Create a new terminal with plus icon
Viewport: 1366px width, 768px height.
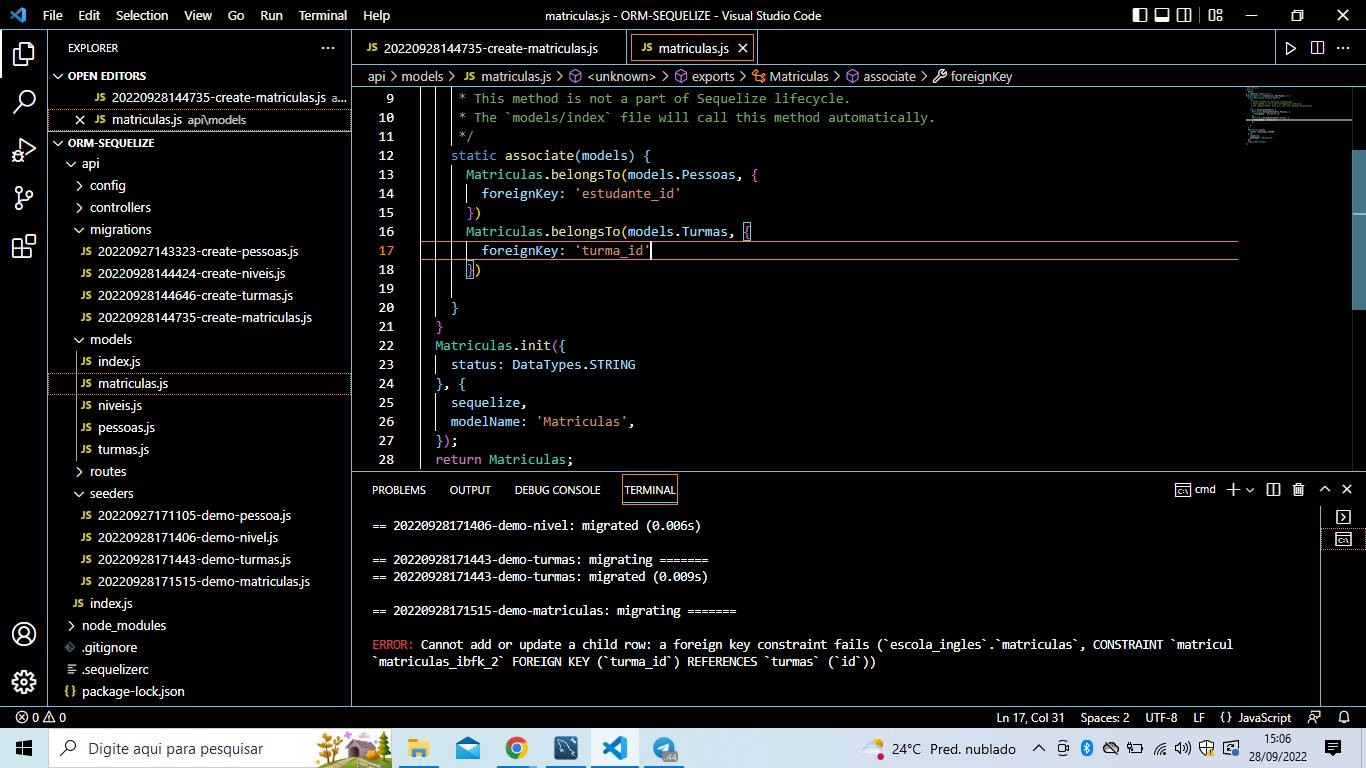pos(1233,489)
